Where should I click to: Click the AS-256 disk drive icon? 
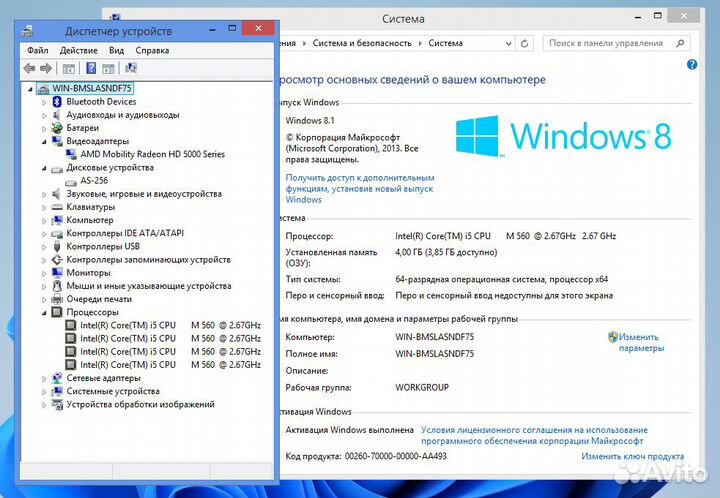point(71,182)
